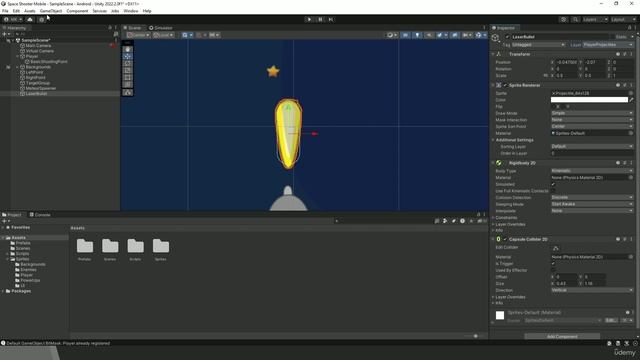Image resolution: width=640 pixels, height=360 pixels.
Task: Click the Play button in the top toolbar
Action: pos(309,19)
